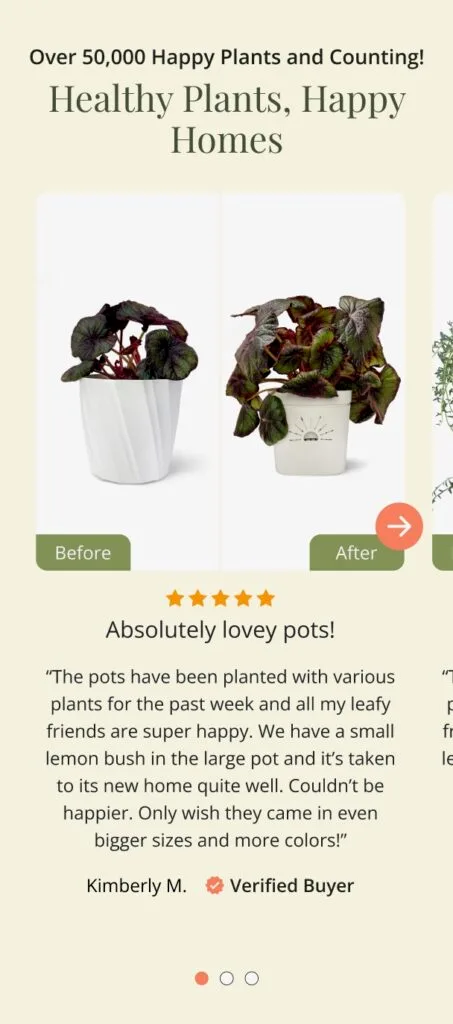Click the orange next-arrow carousel button

pos(399,526)
